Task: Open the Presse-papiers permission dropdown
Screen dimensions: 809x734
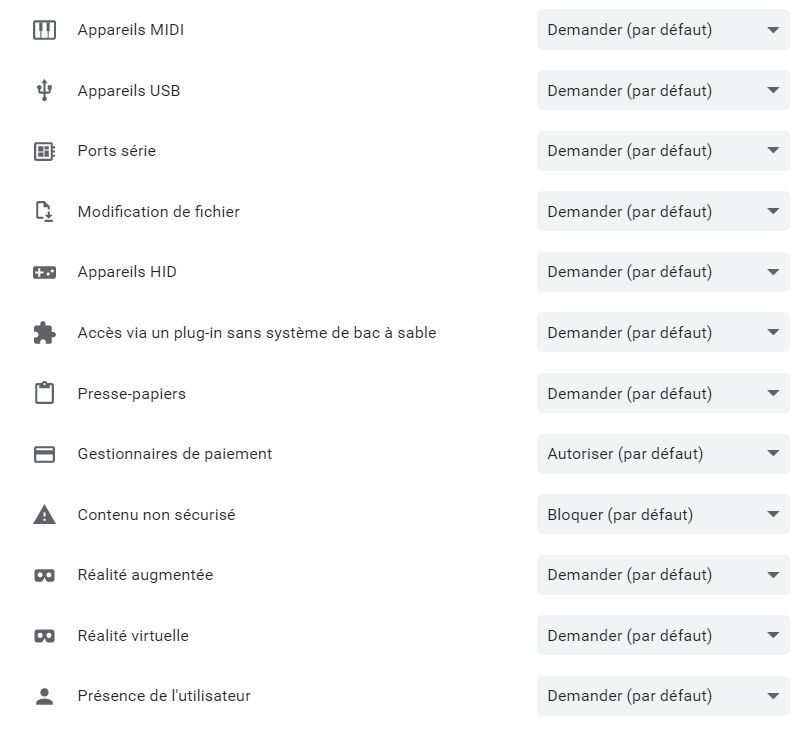Action: (x=662, y=393)
